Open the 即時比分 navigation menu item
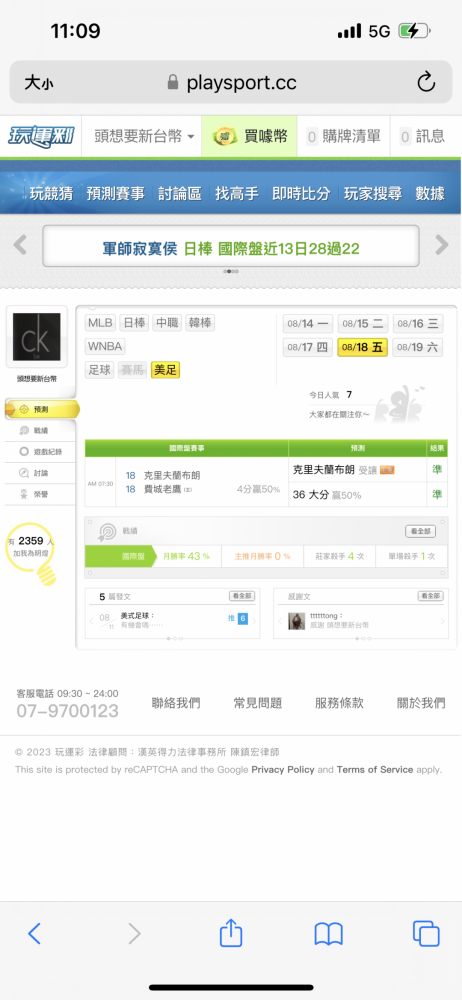Viewport: 462px width, 1000px height. (301, 194)
